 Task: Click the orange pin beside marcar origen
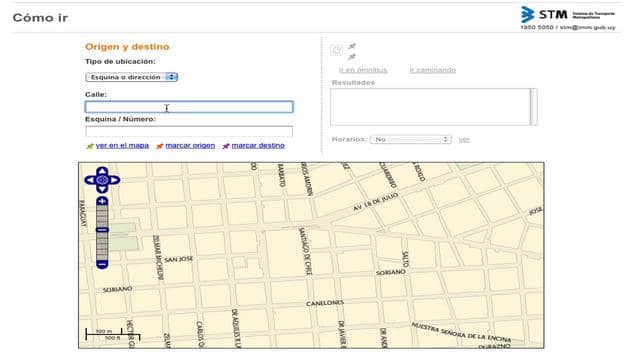point(160,146)
